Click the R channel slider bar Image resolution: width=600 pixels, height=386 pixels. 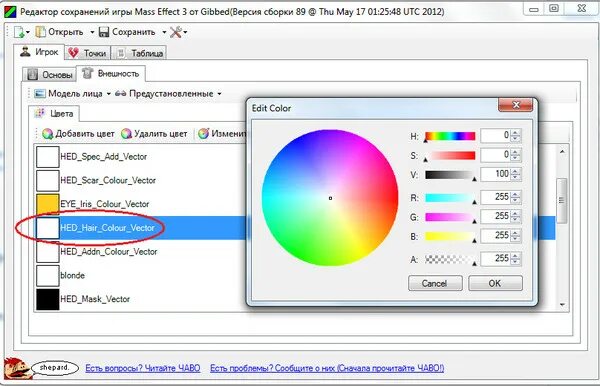[x=450, y=197]
